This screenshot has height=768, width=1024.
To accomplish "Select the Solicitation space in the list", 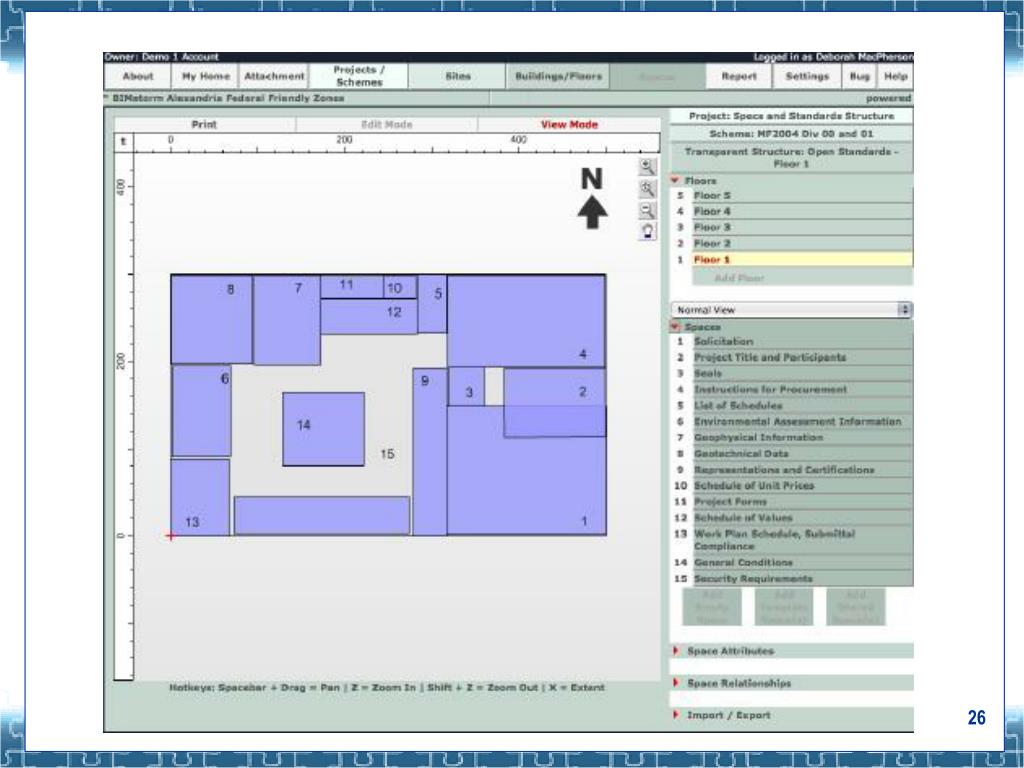I will pyautogui.click(x=802, y=342).
